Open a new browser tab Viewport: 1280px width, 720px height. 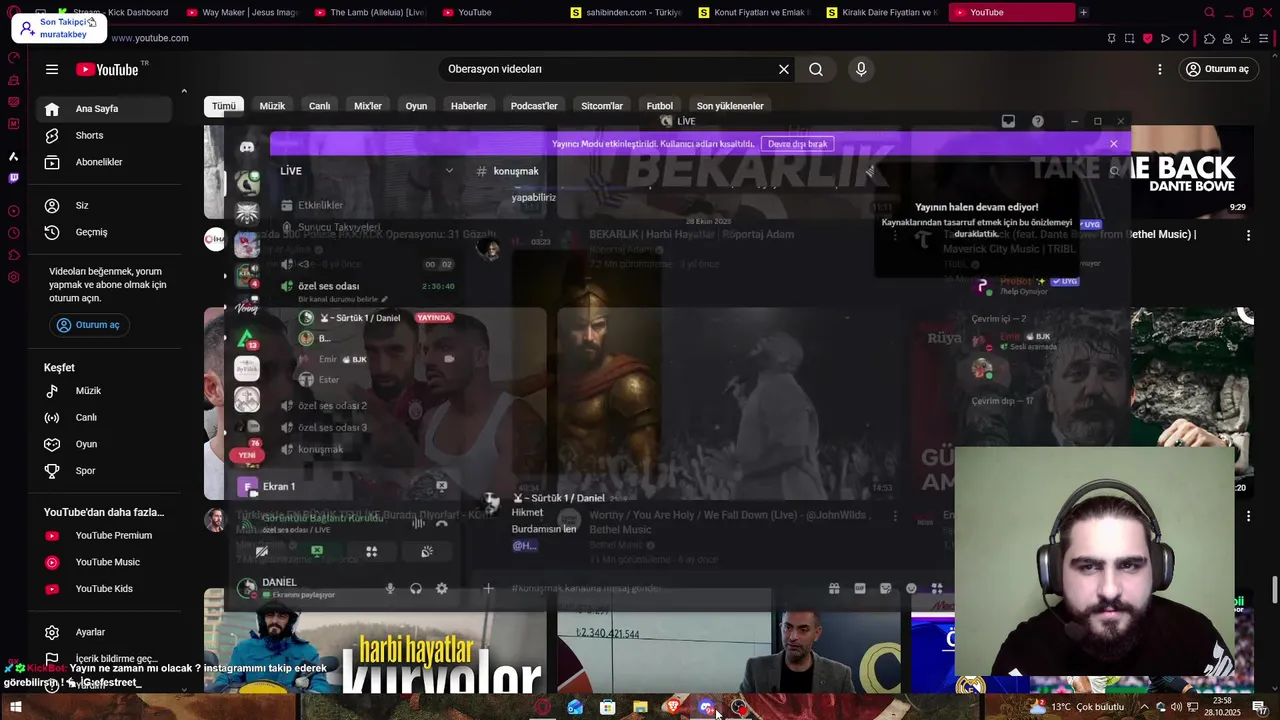pyautogui.click(x=1084, y=12)
